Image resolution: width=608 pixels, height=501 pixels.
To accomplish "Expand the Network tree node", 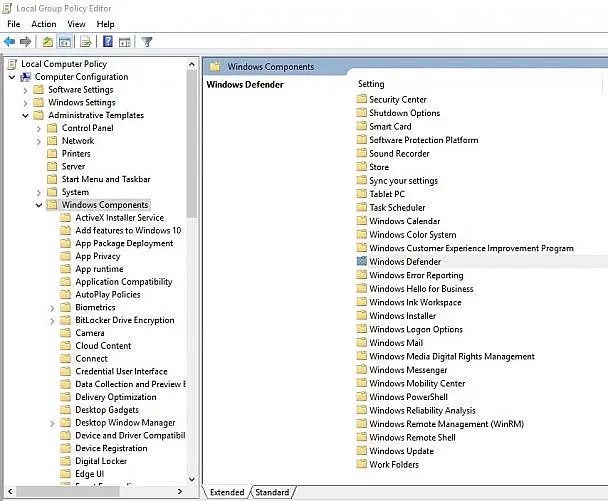I will (39, 141).
